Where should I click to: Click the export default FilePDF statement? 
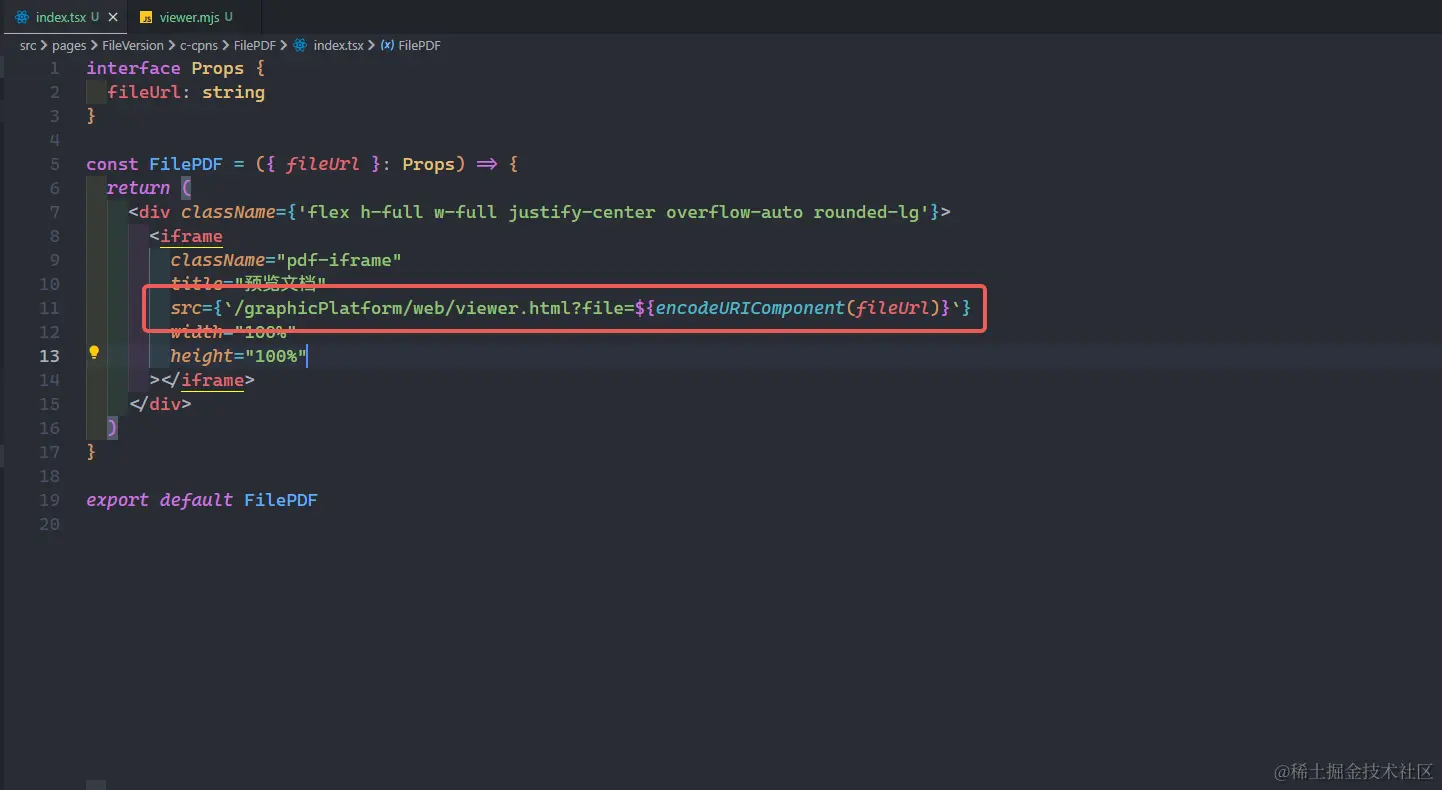pyautogui.click(x=200, y=500)
